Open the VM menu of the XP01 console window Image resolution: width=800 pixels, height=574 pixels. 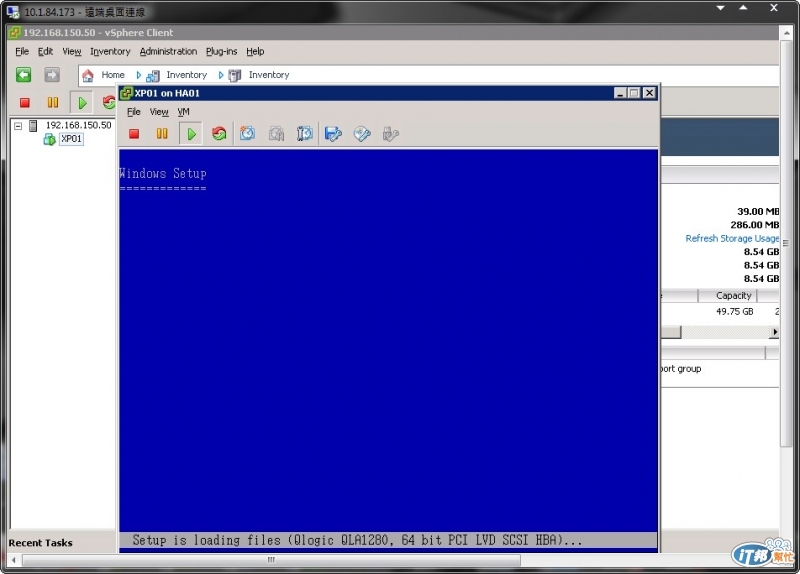coord(184,112)
